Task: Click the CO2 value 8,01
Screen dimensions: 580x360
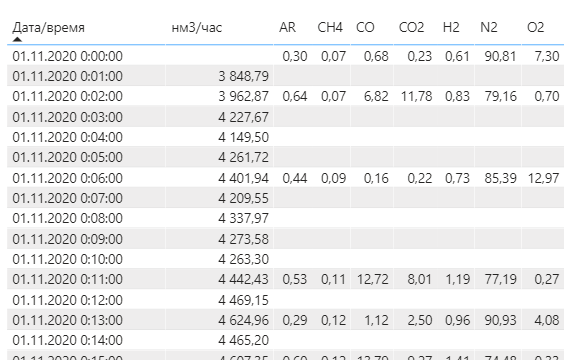Action: click(x=419, y=279)
